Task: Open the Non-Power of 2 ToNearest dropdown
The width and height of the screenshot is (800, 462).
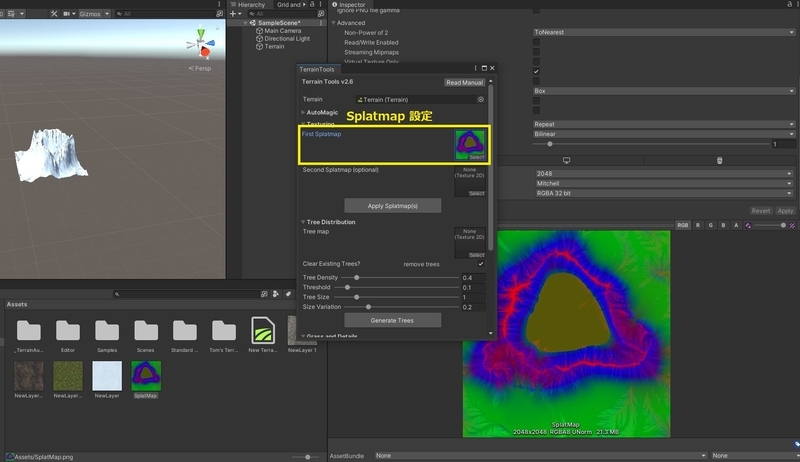Action: coord(664,32)
